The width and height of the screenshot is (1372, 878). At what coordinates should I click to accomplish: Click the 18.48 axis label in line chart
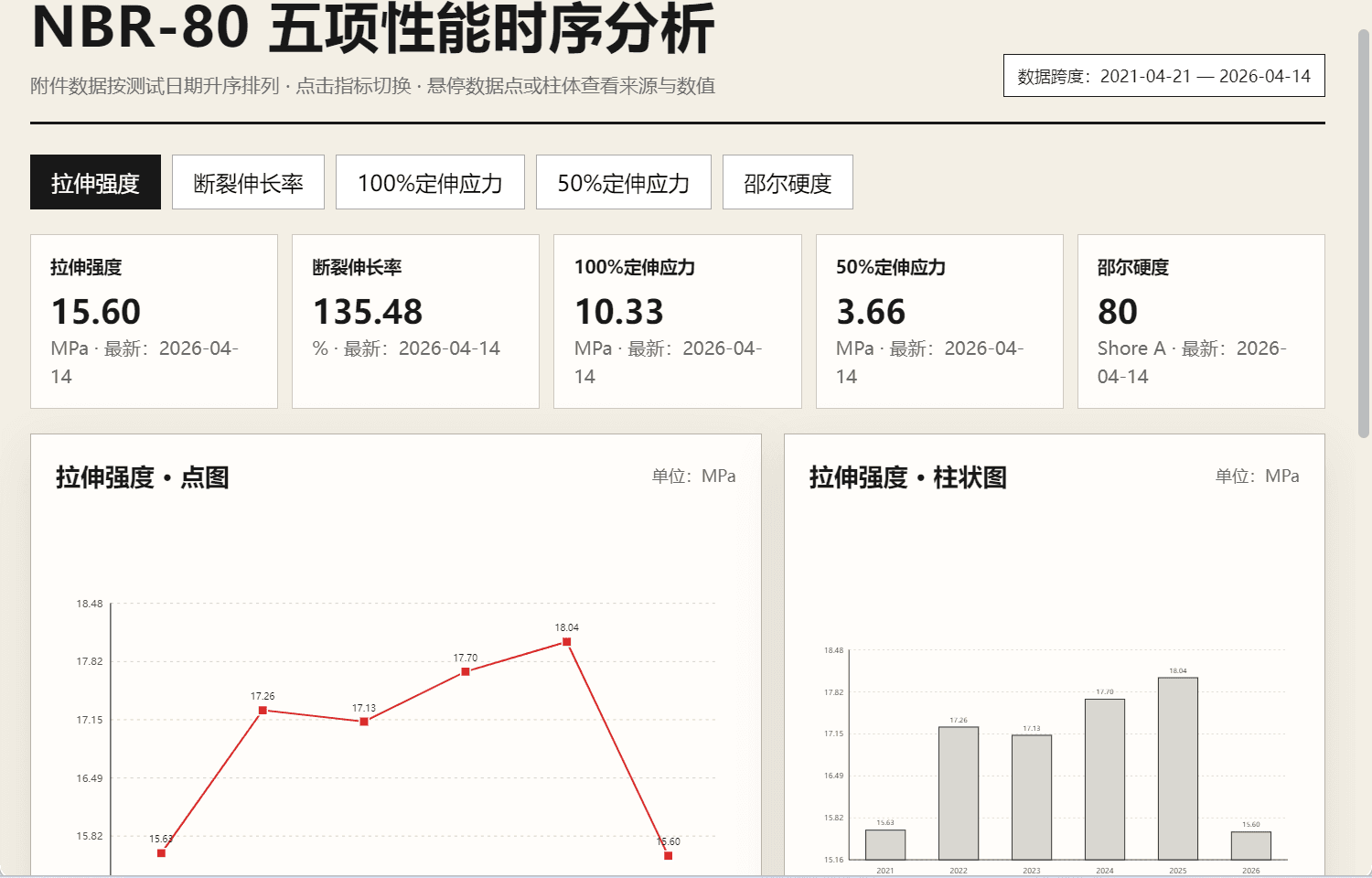[x=90, y=604]
